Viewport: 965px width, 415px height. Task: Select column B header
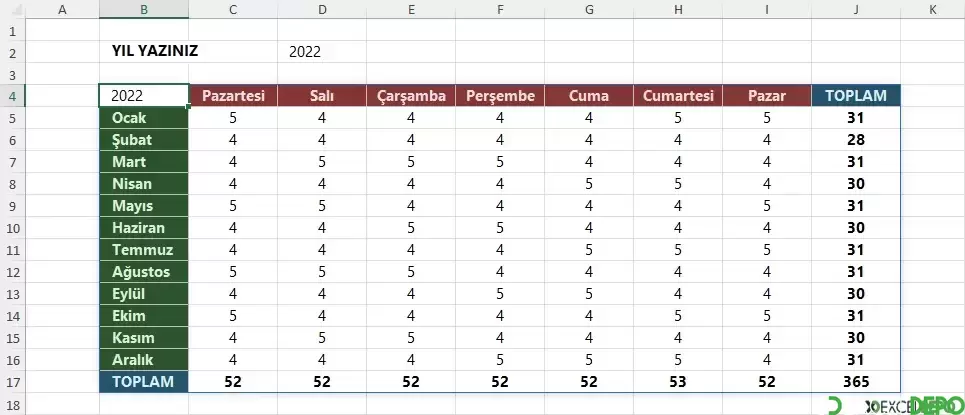click(x=143, y=9)
